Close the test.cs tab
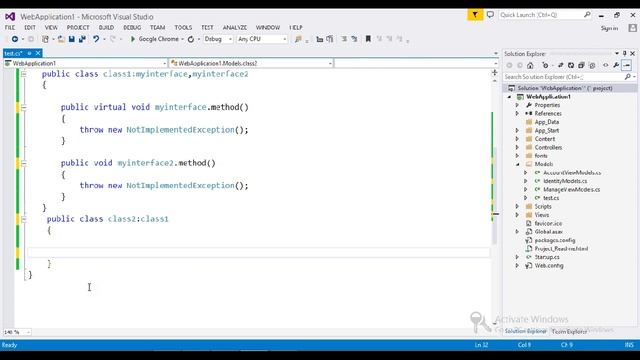640x360 pixels. 38,53
